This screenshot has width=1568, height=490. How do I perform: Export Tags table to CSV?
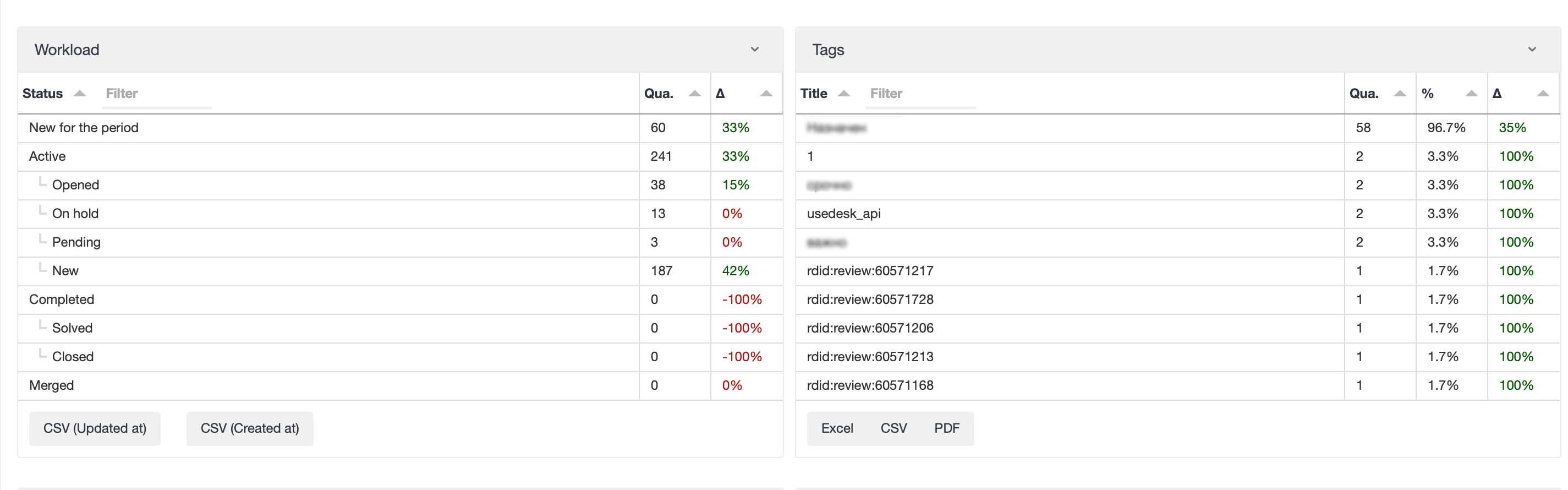893,428
